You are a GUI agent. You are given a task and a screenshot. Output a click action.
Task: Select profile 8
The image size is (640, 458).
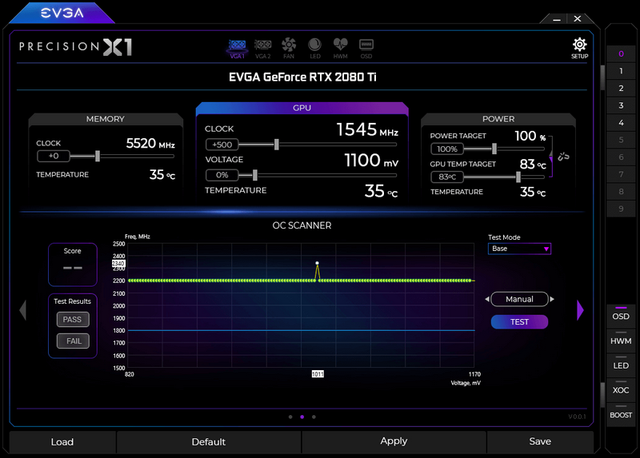[621, 191]
